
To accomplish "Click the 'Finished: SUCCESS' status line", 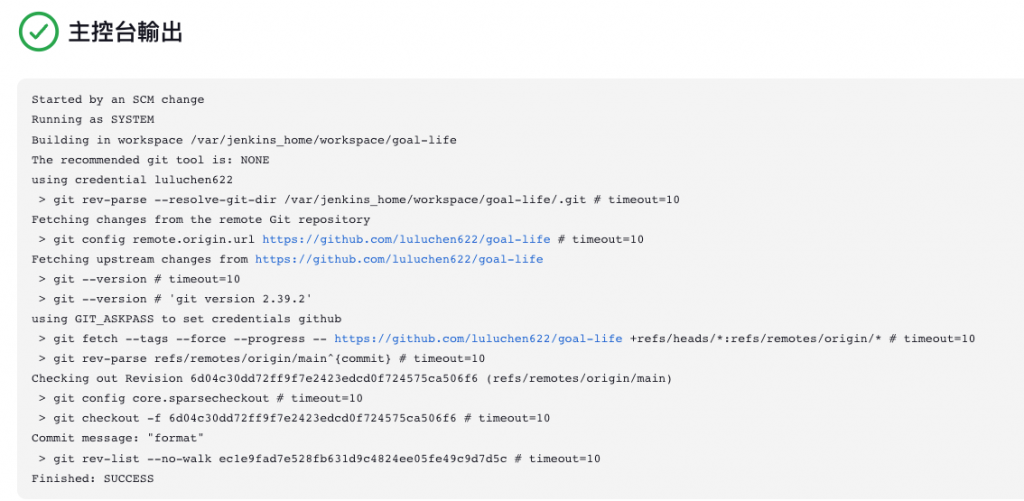I will [93, 479].
